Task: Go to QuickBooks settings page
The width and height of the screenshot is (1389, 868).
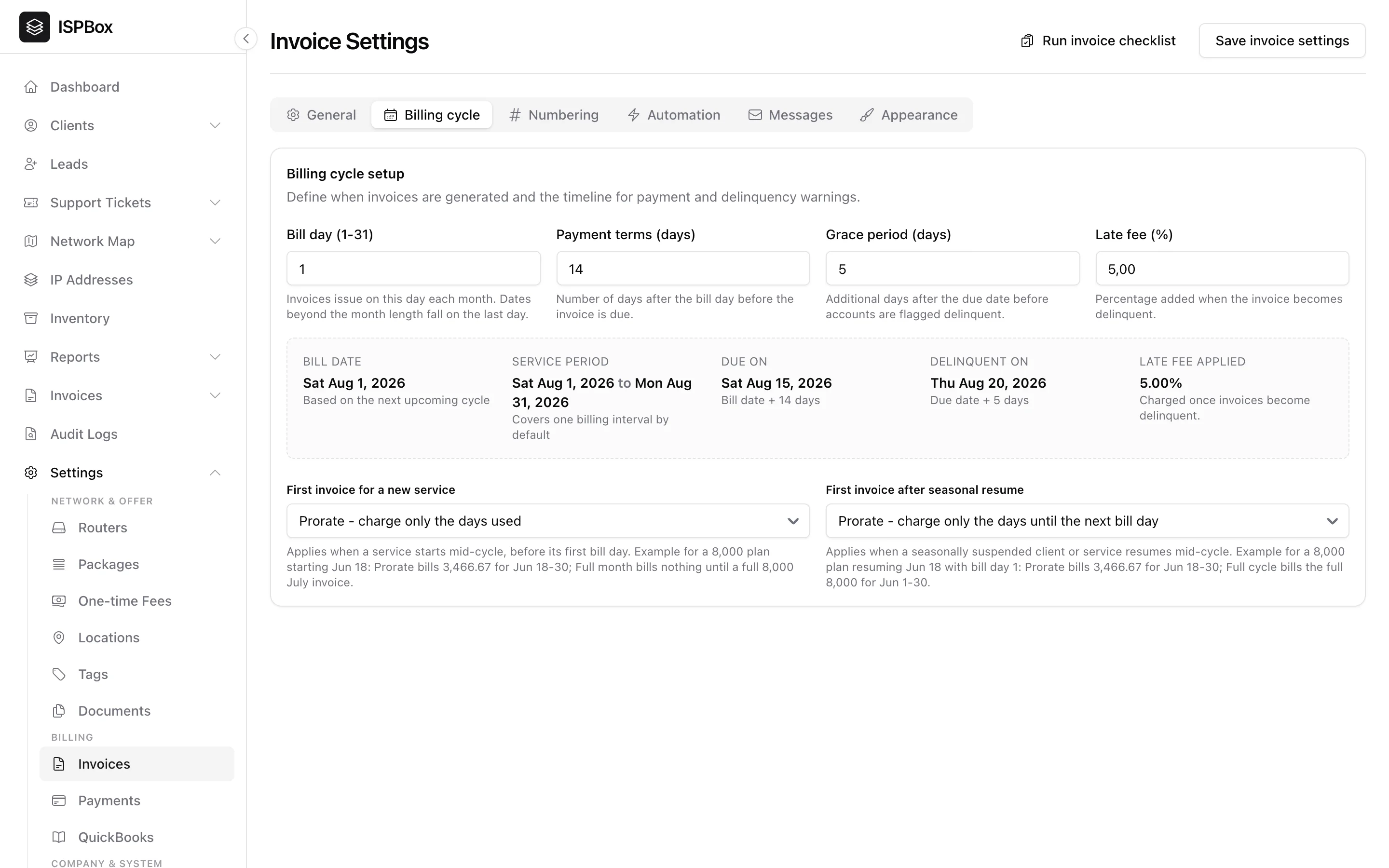Action: coord(136,837)
